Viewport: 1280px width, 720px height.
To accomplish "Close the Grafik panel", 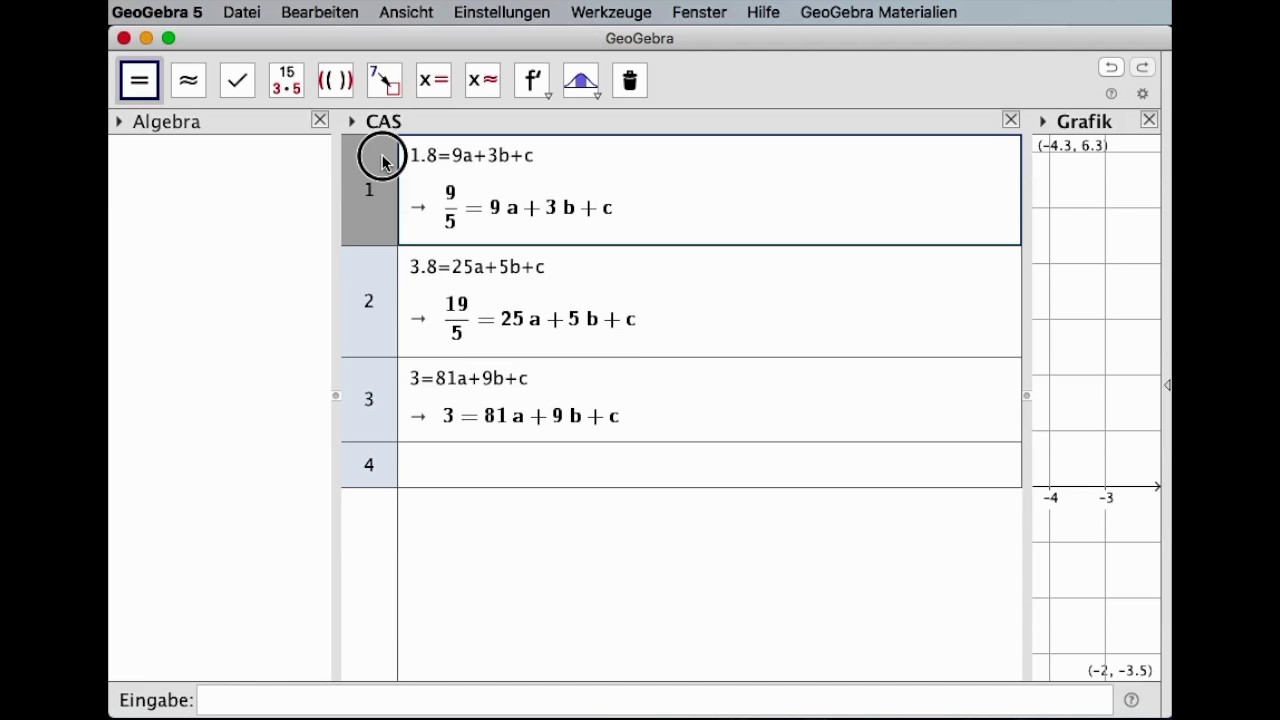I will pos(1149,120).
